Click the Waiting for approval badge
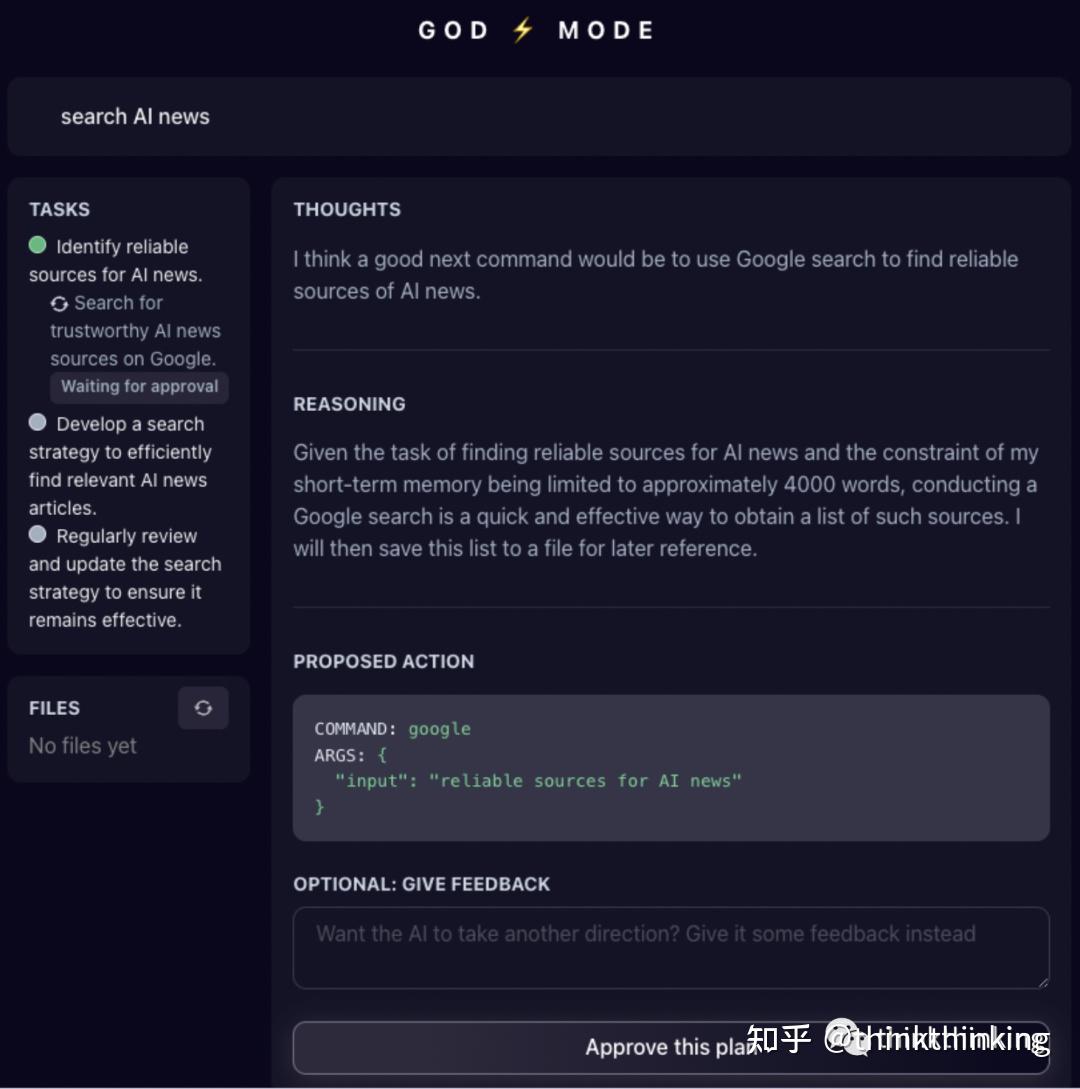This screenshot has width=1080, height=1089. 139,387
